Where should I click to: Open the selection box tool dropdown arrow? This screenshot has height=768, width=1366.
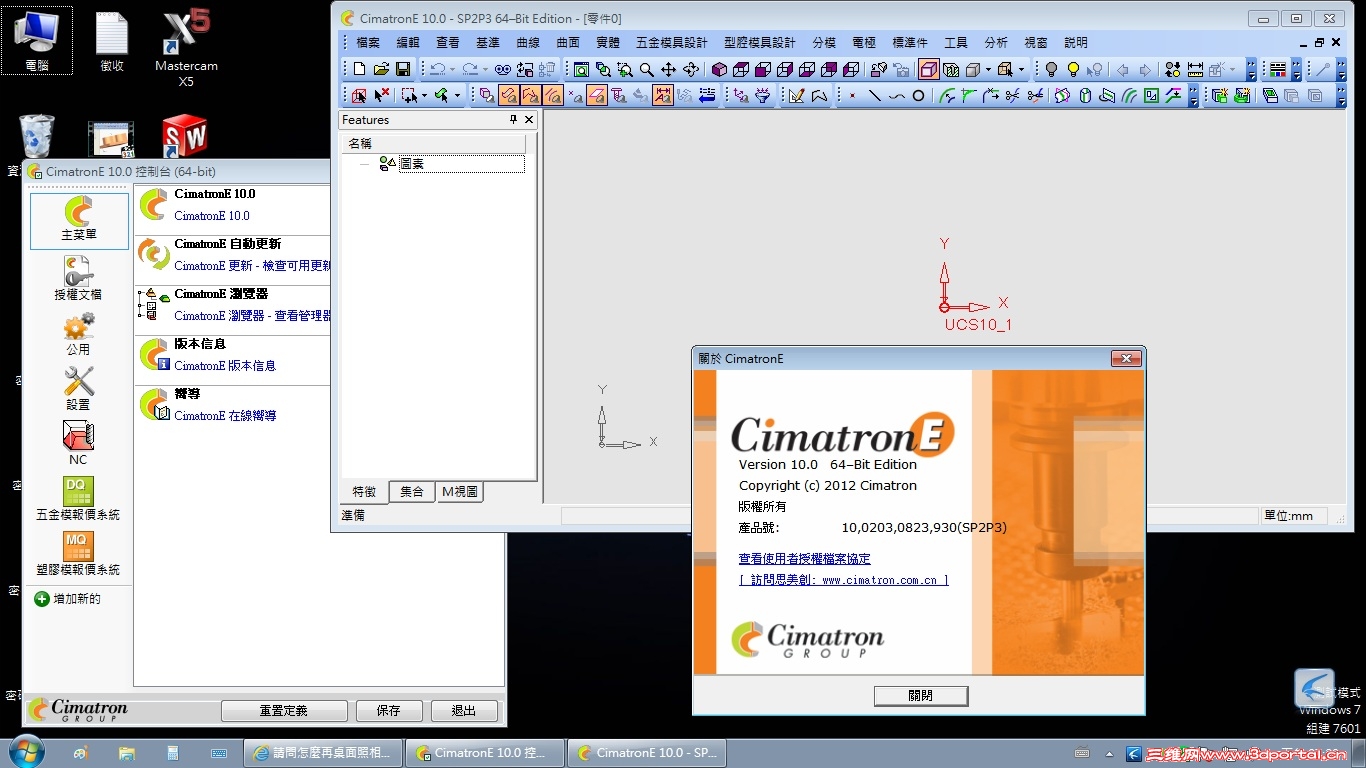pos(424,95)
